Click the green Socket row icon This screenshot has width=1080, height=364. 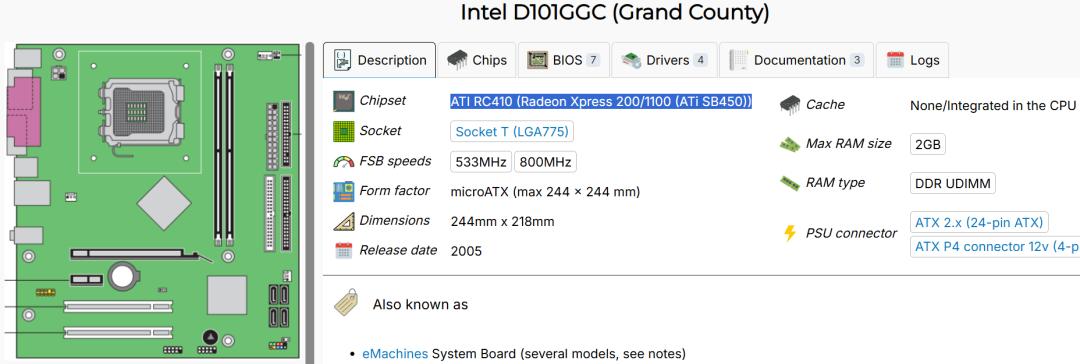(343, 131)
